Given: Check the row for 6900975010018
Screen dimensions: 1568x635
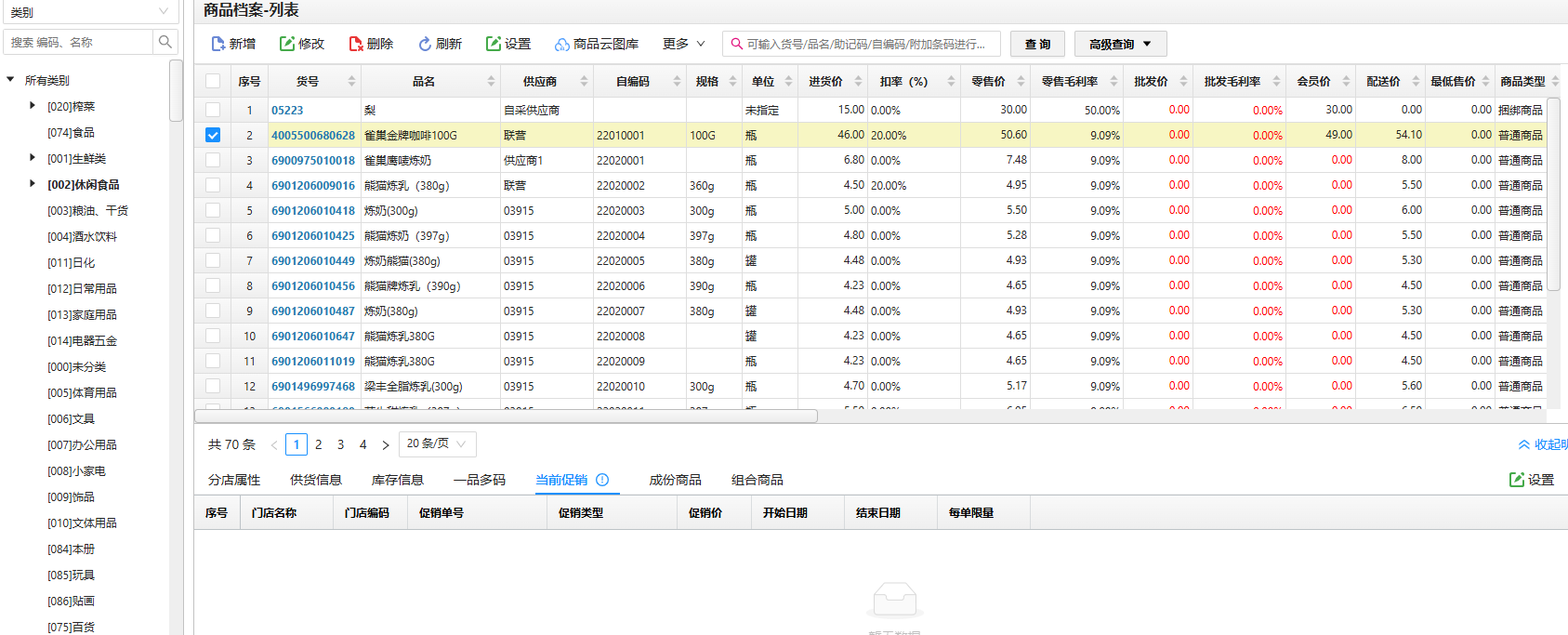Looking at the screenshot, I should tap(213, 160).
